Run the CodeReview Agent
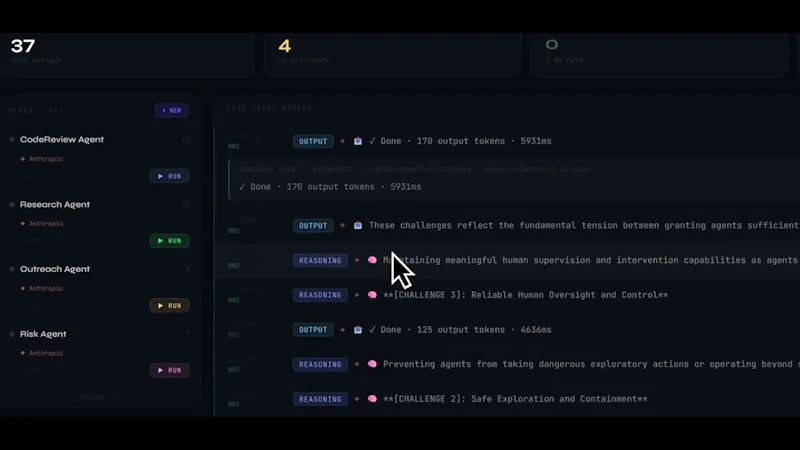The width and height of the screenshot is (800, 450). [169, 176]
